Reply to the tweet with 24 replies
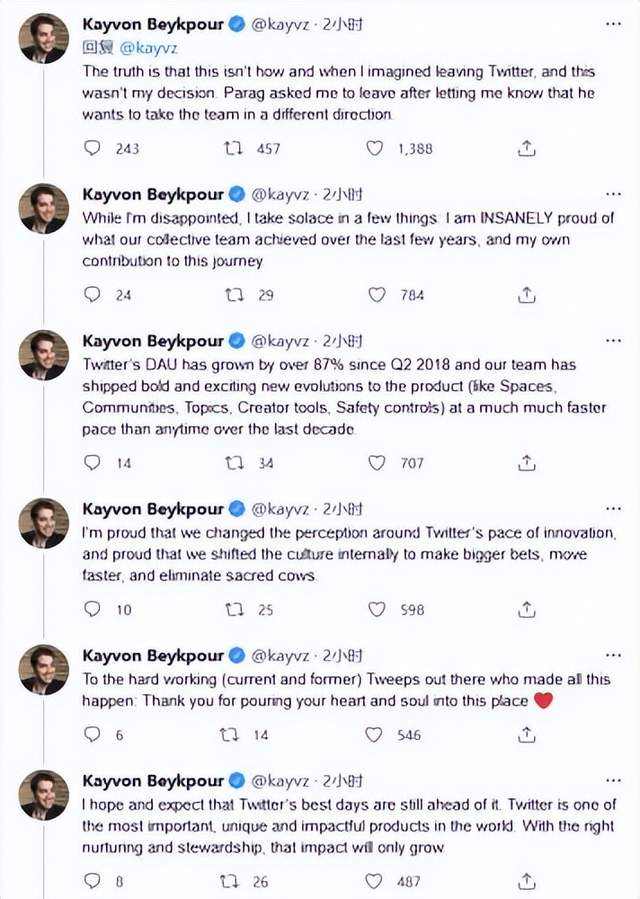 (x=92, y=295)
